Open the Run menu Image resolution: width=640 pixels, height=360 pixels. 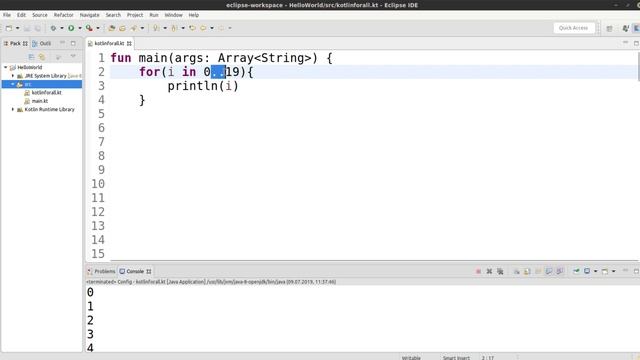click(x=153, y=15)
